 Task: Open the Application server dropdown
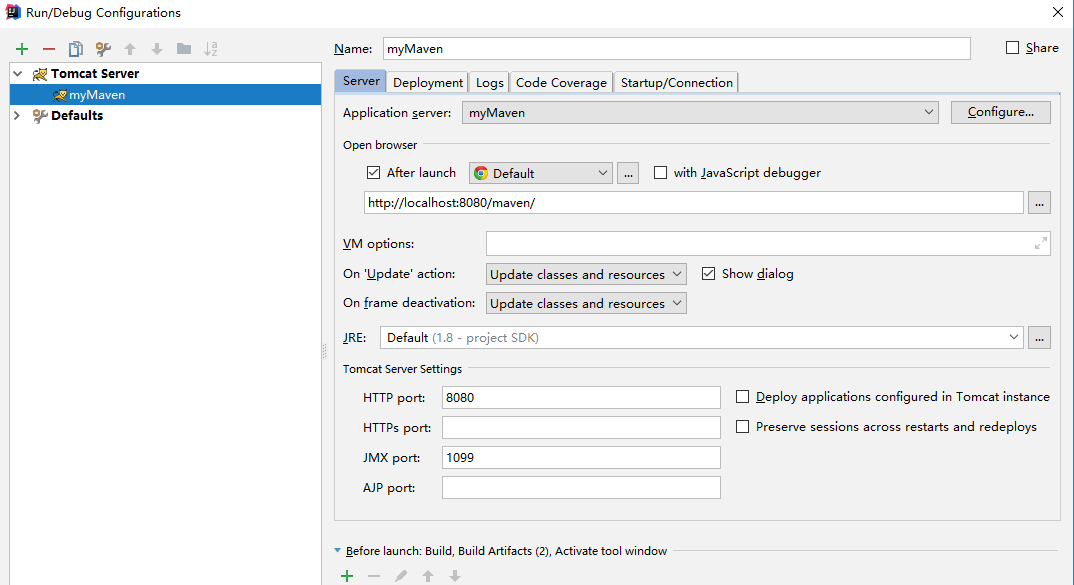click(x=700, y=112)
